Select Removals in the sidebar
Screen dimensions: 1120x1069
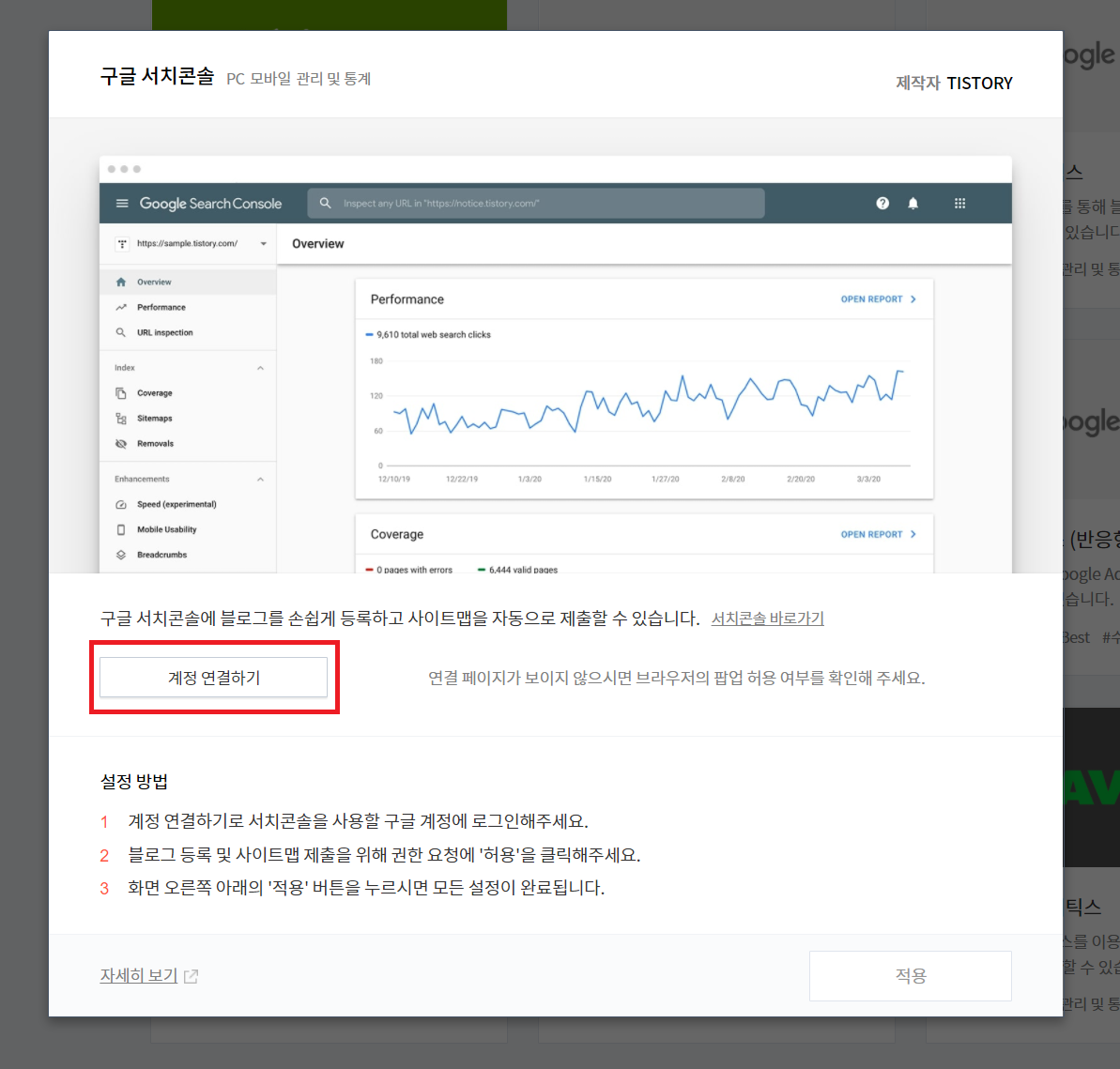point(188,443)
